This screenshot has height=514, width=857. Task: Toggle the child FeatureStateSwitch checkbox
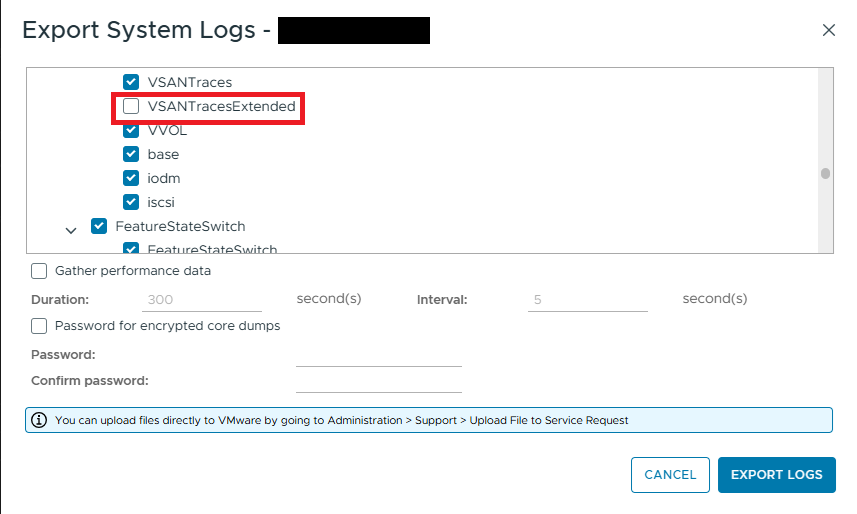pos(131,248)
